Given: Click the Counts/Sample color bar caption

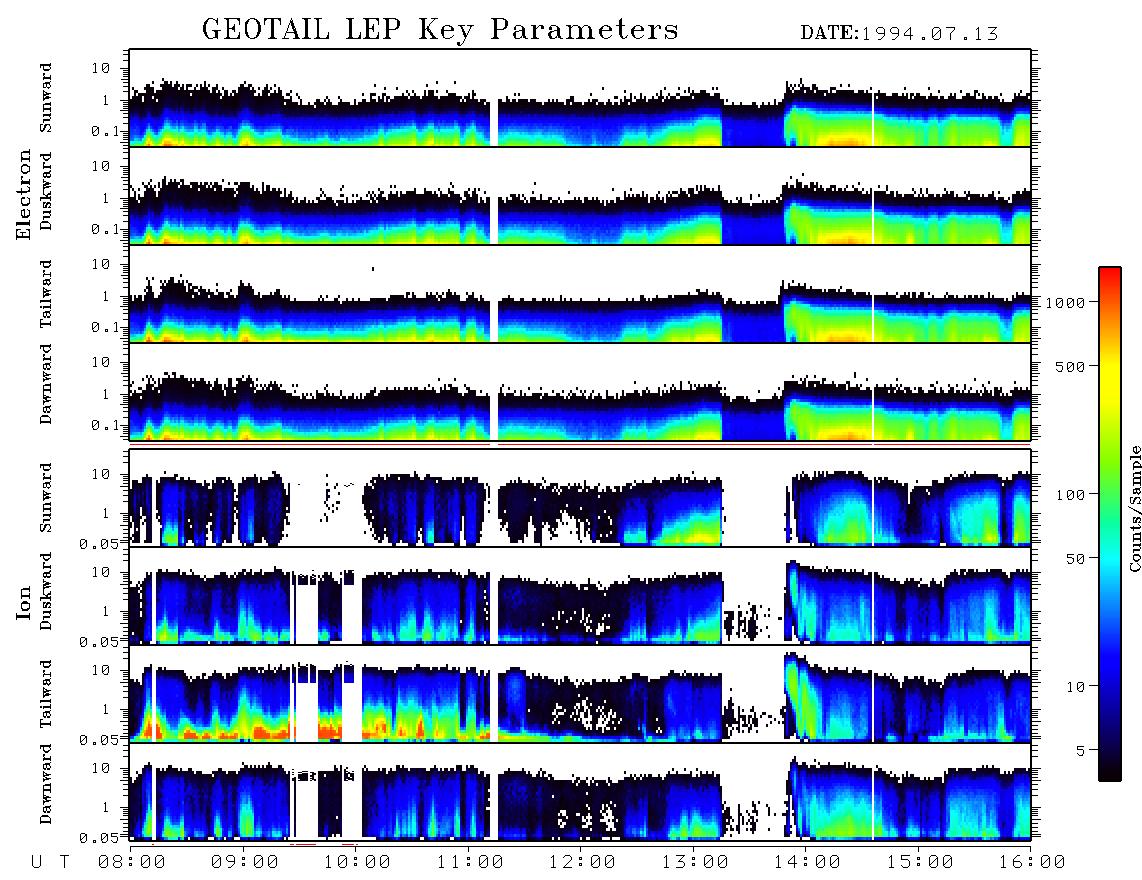Looking at the screenshot, I should 1134,508.
